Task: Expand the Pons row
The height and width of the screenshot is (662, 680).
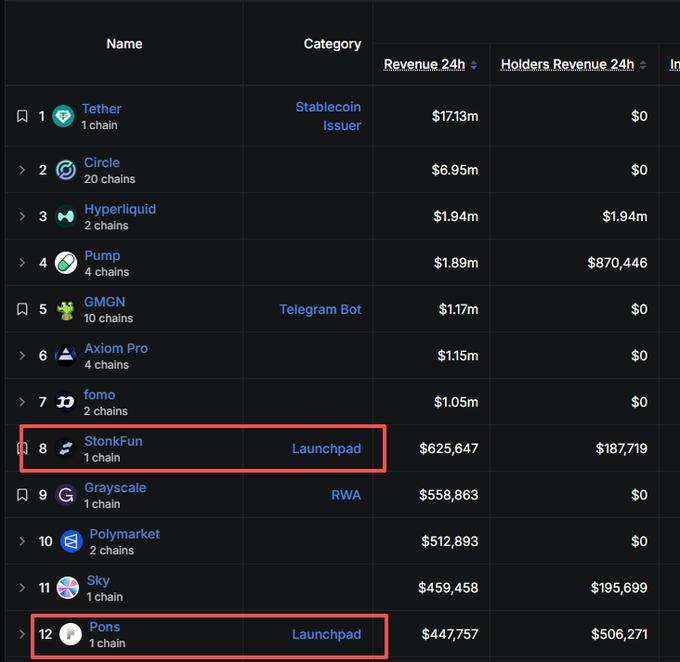Action: [22, 634]
